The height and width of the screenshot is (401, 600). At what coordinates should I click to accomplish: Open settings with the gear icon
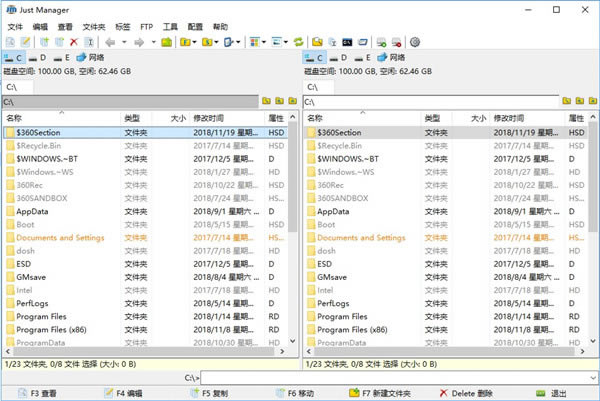(415, 42)
